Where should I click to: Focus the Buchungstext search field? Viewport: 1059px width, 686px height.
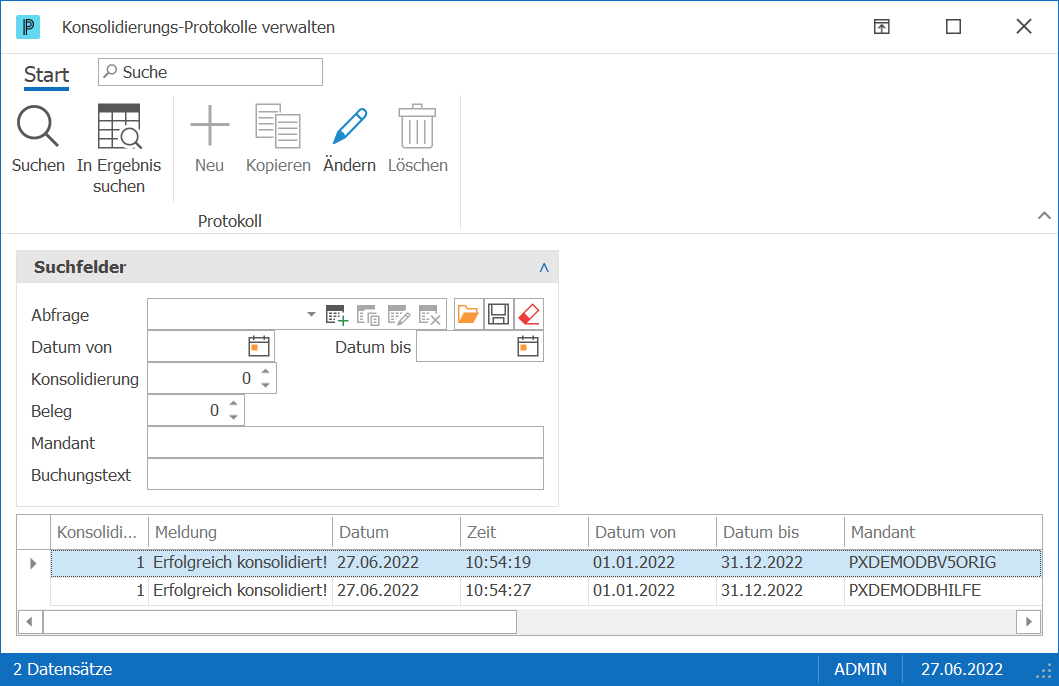pos(345,474)
